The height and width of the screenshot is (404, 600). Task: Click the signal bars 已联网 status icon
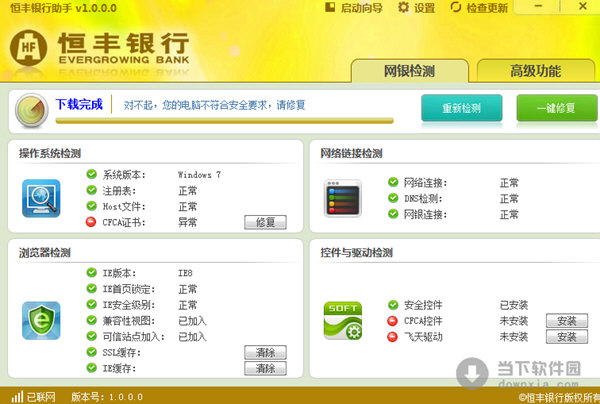[x=17, y=397]
